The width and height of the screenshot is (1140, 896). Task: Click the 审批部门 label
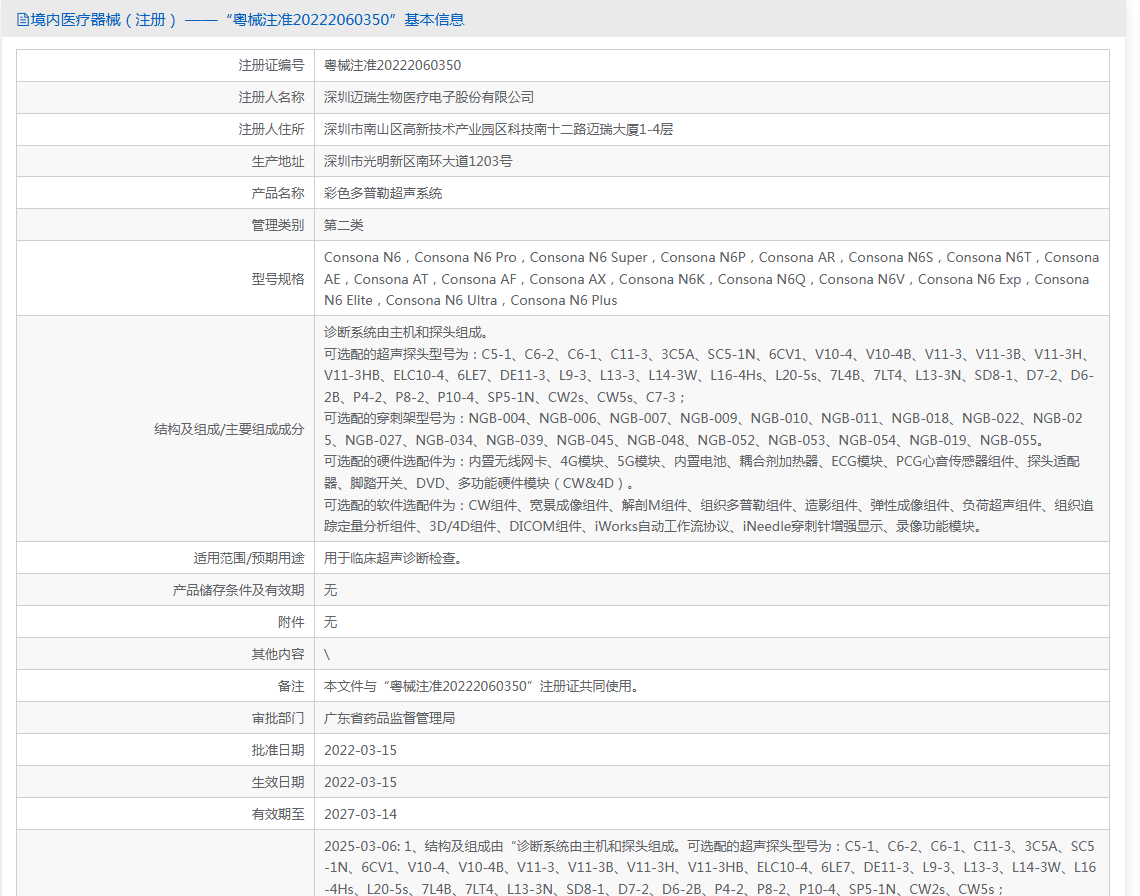coord(278,719)
